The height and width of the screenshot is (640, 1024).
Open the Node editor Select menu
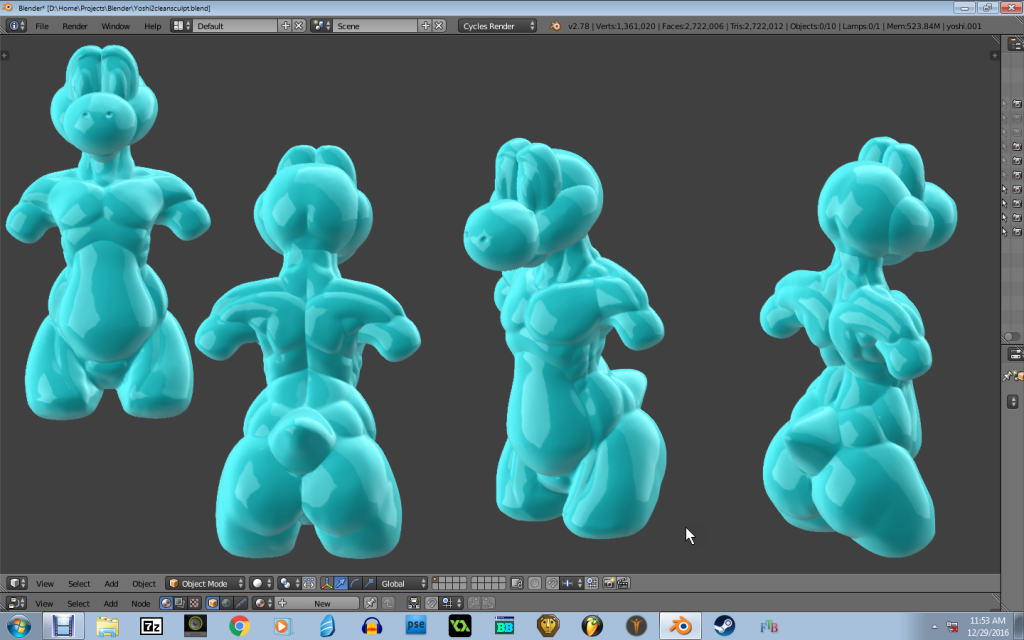click(78, 603)
